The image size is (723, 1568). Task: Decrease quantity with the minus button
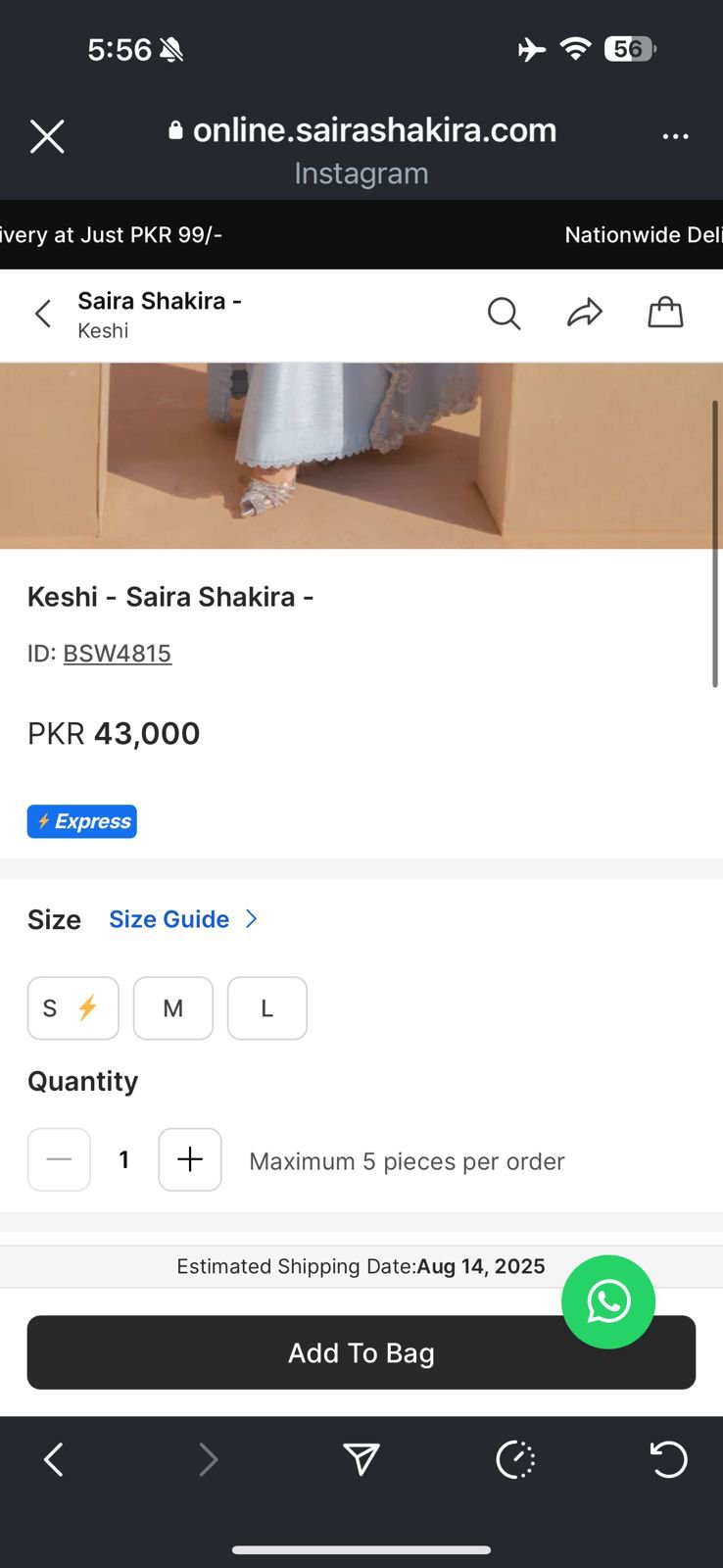tap(59, 1160)
